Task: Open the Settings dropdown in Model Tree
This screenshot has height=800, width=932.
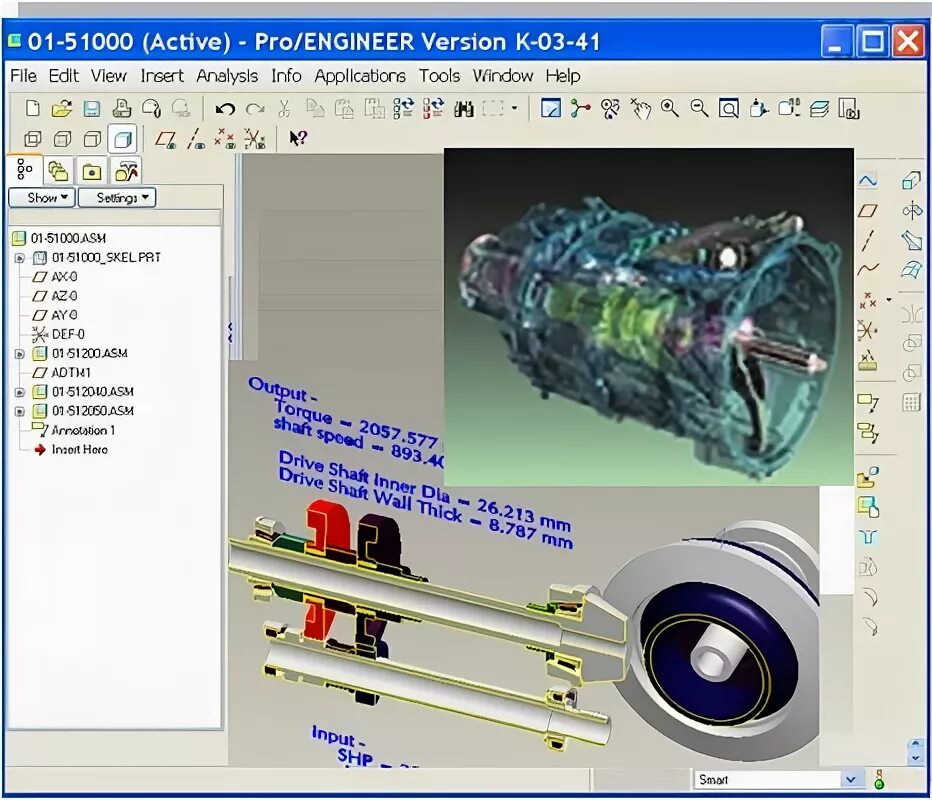Action: (x=116, y=197)
